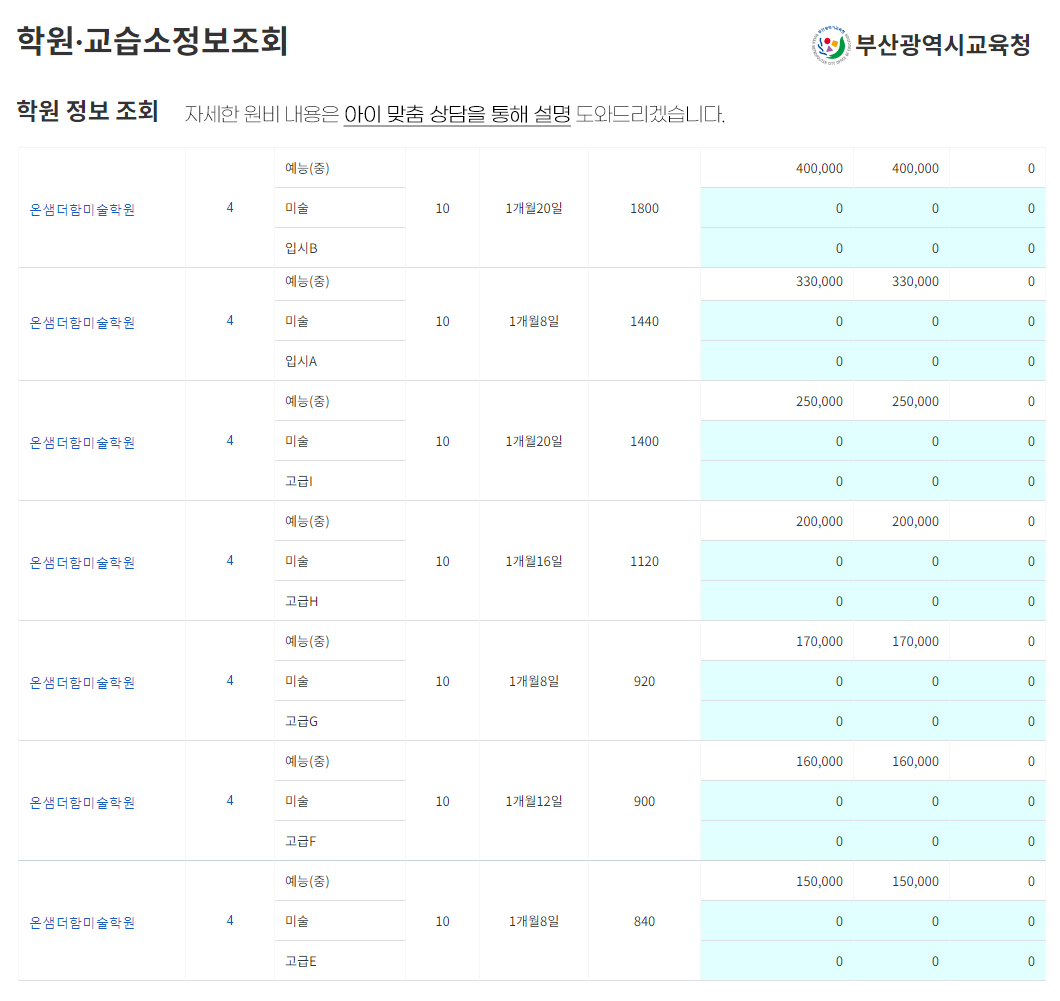The height and width of the screenshot is (1001, 1060).
Task: Click the 부산광역시교육청 logo emblem
Action: pos(830,44)
